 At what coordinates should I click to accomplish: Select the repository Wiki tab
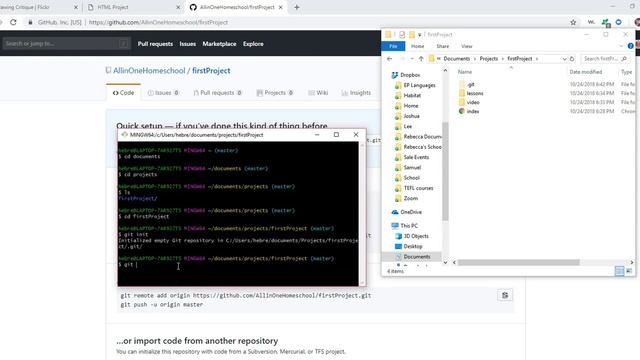click(x=318, y=93)
